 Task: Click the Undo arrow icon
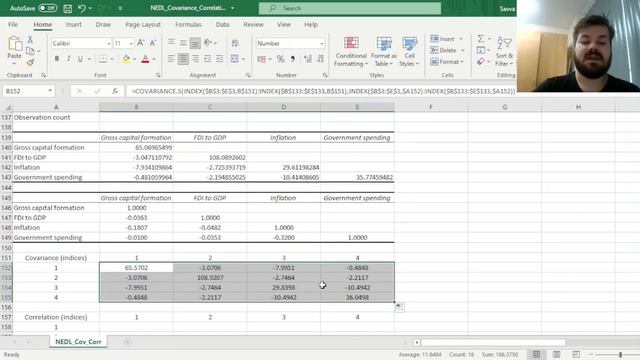[x=82, y=8]
